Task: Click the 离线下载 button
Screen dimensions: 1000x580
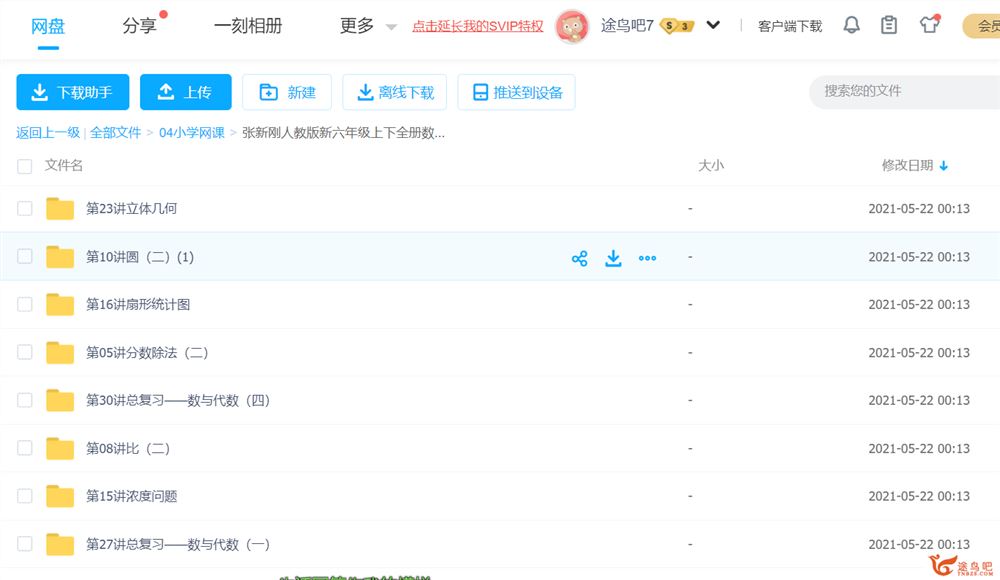Action: pyautogui.click(x=395, y=92)
